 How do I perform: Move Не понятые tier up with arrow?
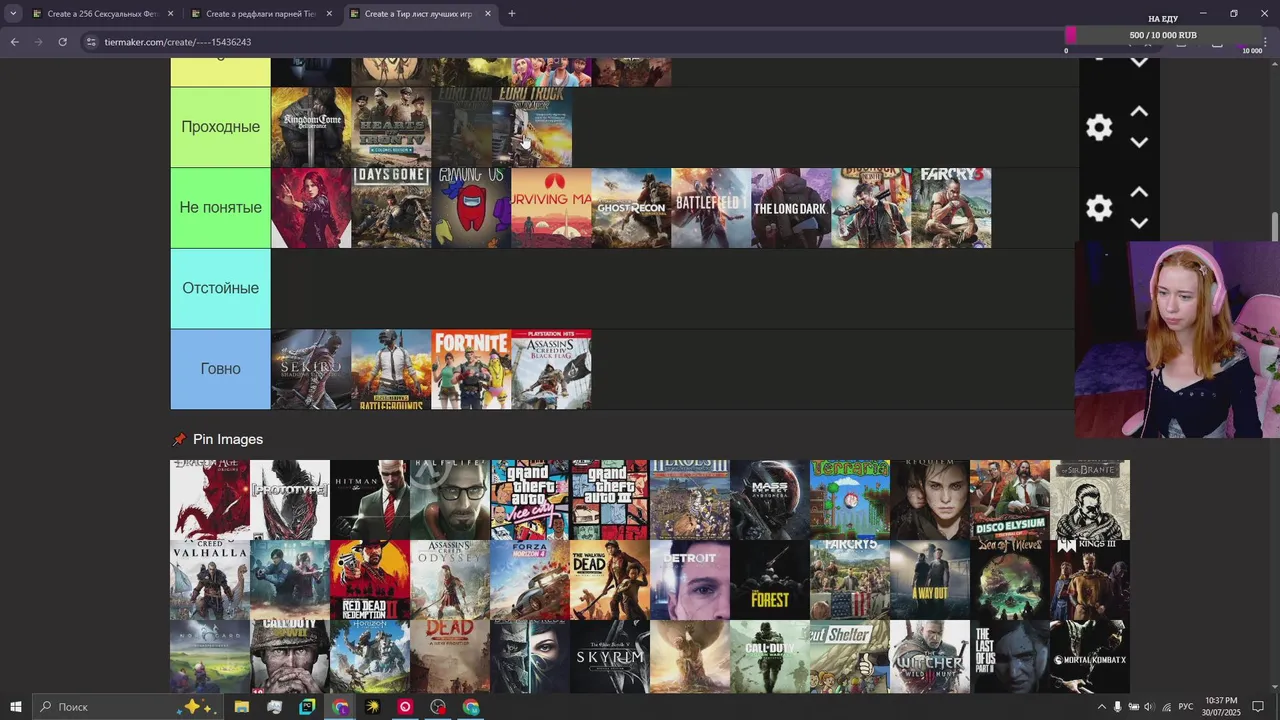tap(1139, 192)
